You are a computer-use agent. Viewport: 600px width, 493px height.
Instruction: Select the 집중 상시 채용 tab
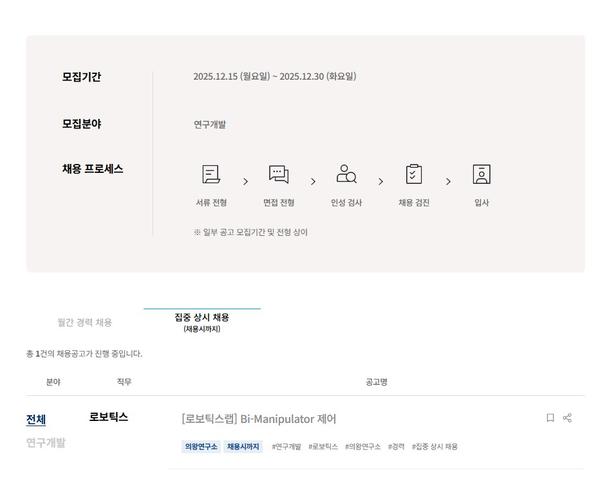(x=202, y=322)
